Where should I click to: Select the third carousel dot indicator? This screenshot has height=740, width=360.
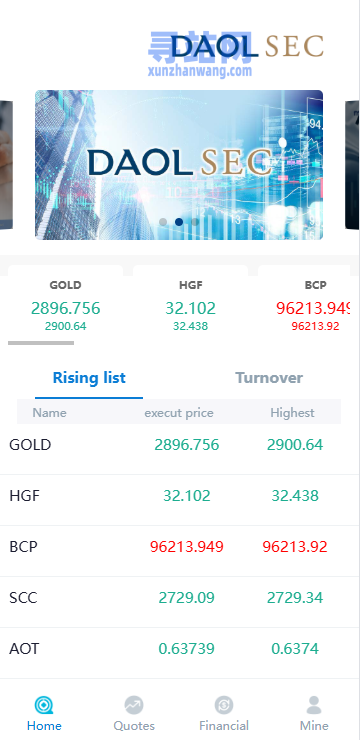[x=195, y=222]
